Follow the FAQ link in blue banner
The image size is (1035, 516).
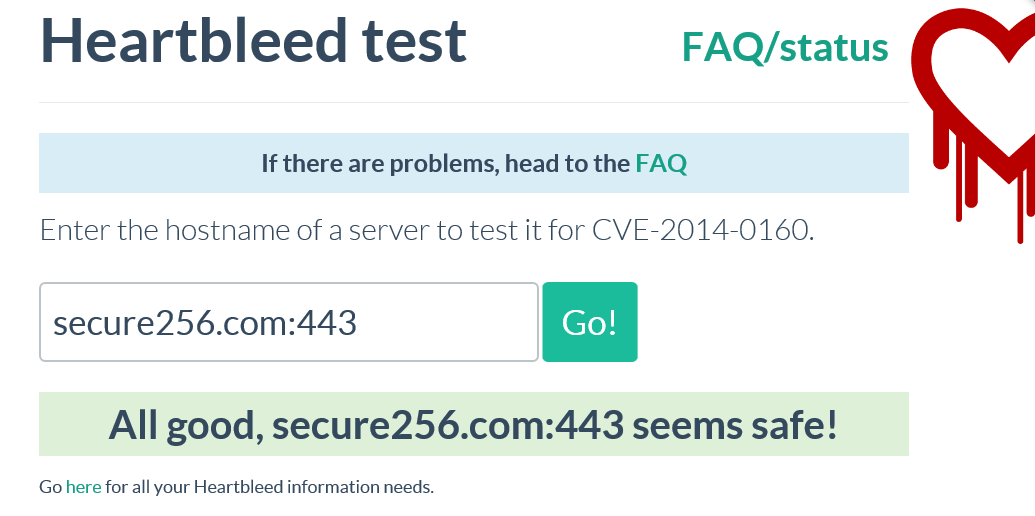pos(661,163)
